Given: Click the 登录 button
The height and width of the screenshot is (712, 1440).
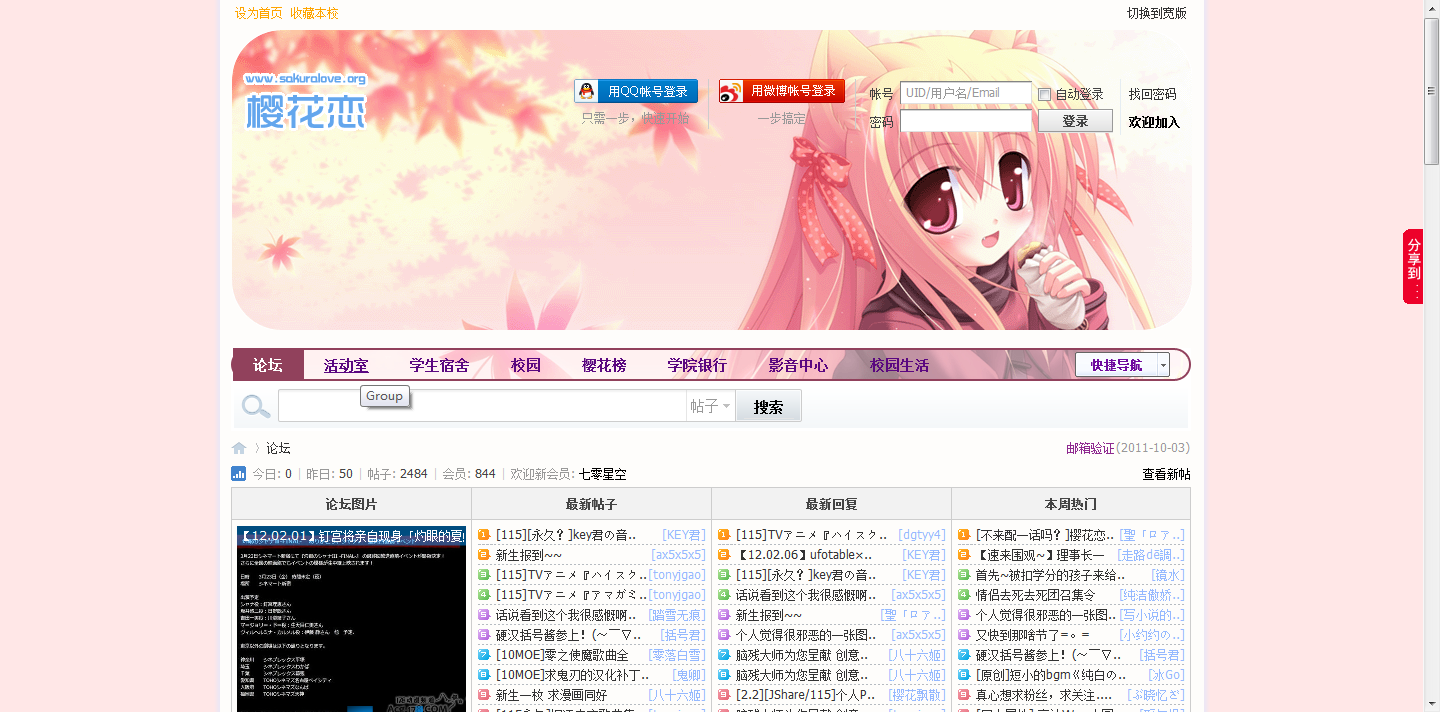Looking at the screenshot, I should coord(1075,121).
